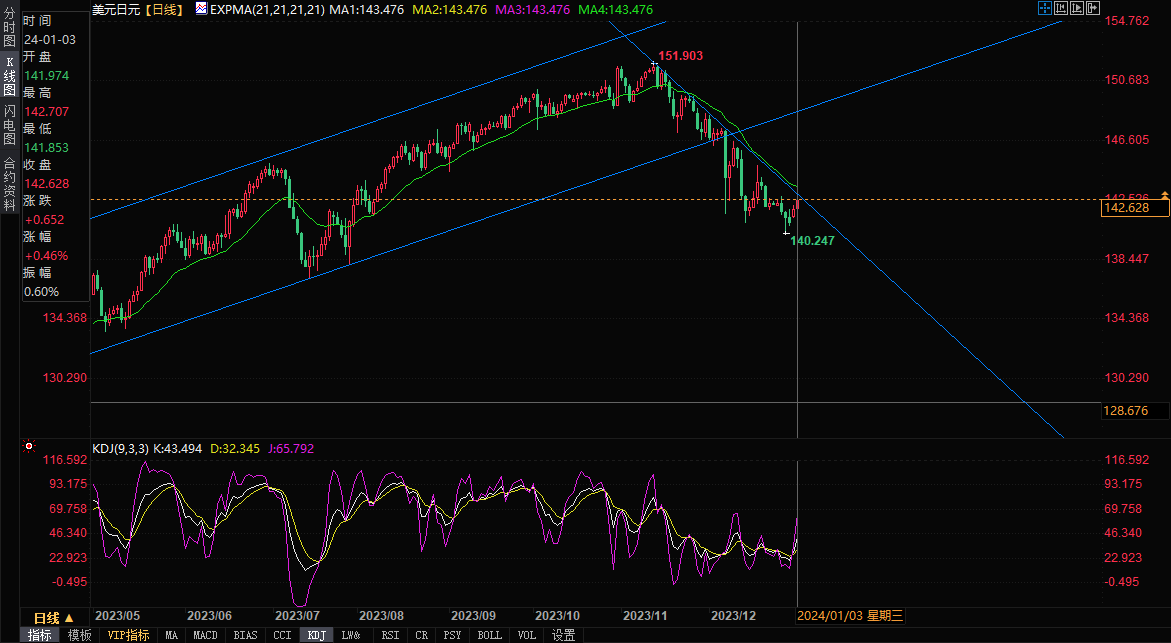
Task: Select the MACD indicator tab
Action: pyautogui.click(x=205, y=635)
